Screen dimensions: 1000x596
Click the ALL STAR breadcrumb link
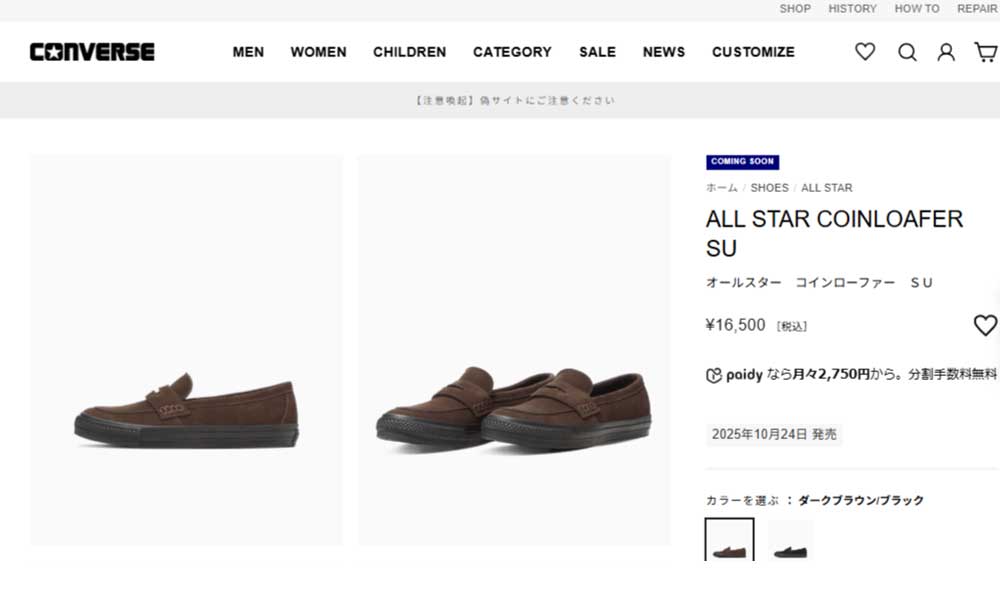pos(827,188)
